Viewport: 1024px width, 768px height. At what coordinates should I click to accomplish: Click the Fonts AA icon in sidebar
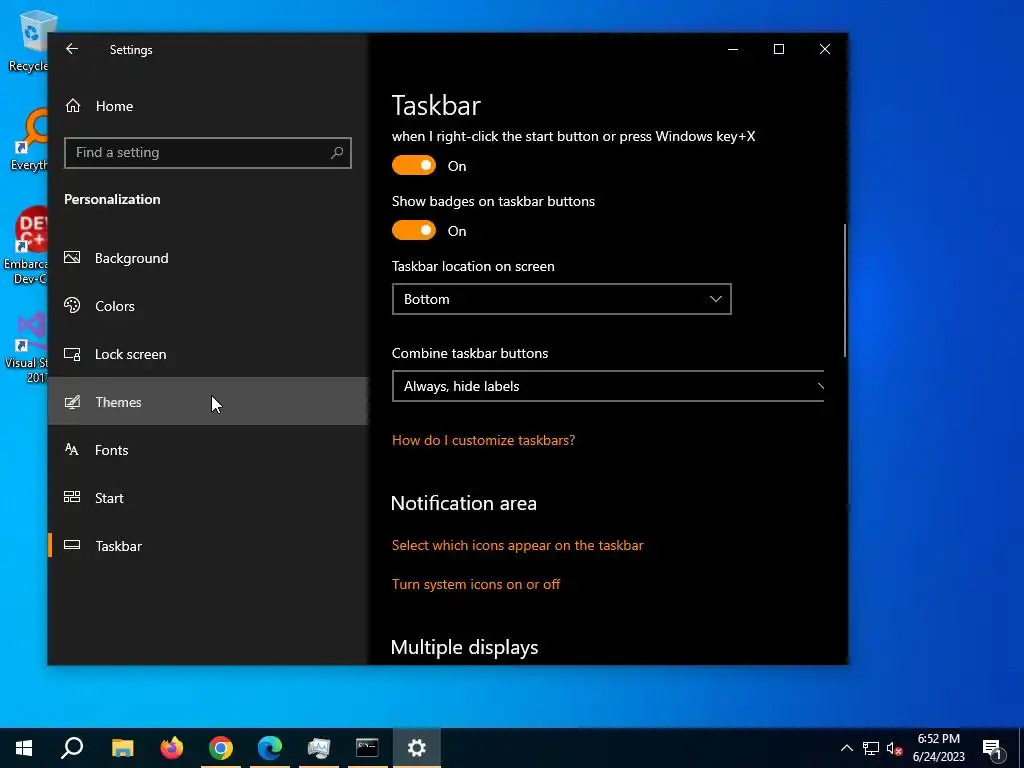[72, 449]
